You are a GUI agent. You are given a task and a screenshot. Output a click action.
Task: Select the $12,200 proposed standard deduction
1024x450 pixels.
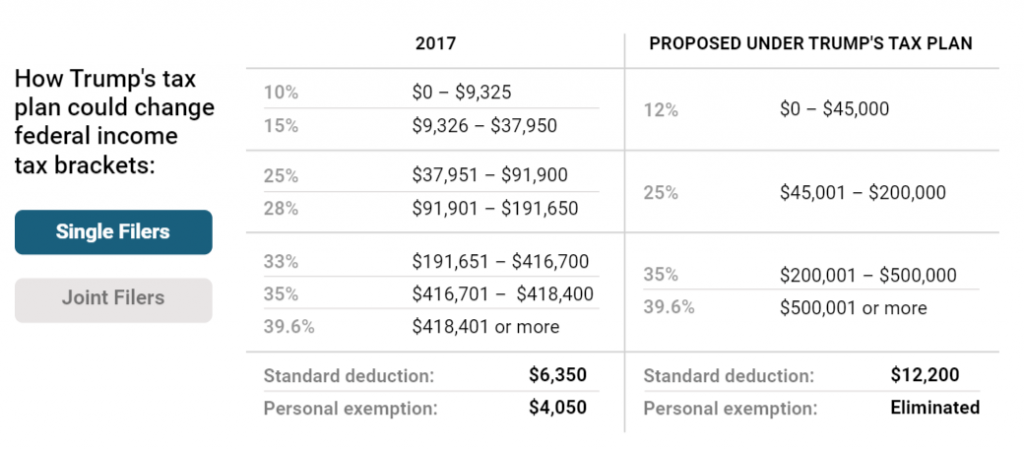925,376
